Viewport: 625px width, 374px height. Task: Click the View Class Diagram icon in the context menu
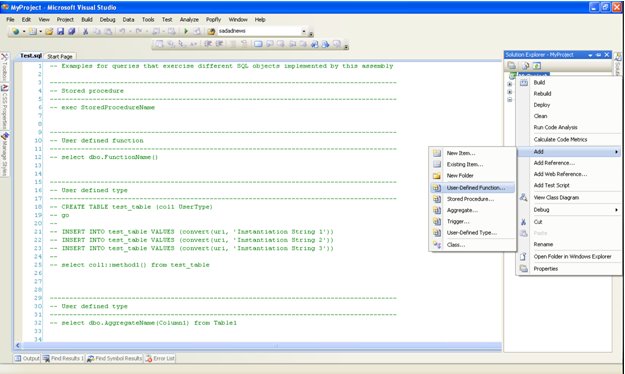click(x=524, y=197)
